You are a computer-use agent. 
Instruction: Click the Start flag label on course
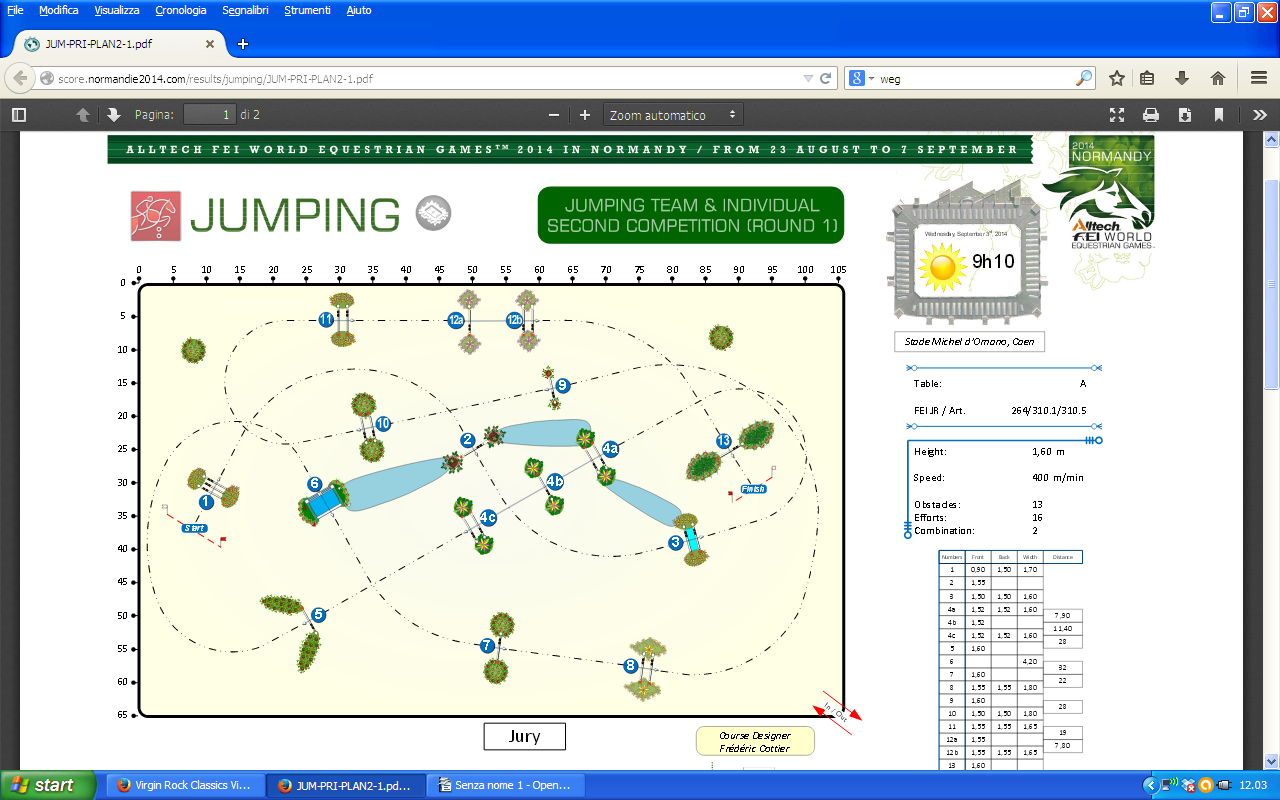coord(195,527)
